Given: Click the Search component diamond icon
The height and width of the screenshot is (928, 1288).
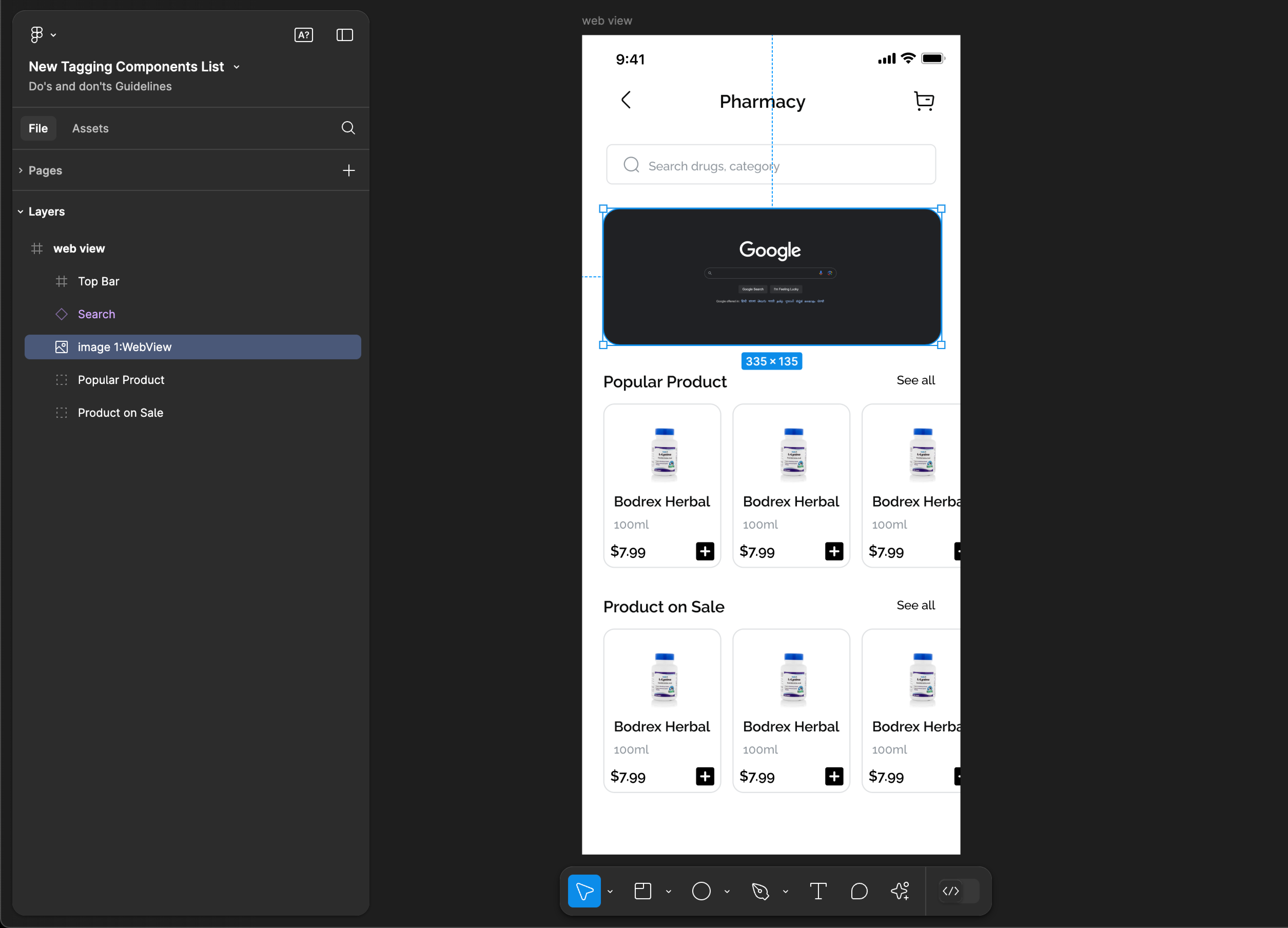Looking at the screenshot, I should pos(61,314).
